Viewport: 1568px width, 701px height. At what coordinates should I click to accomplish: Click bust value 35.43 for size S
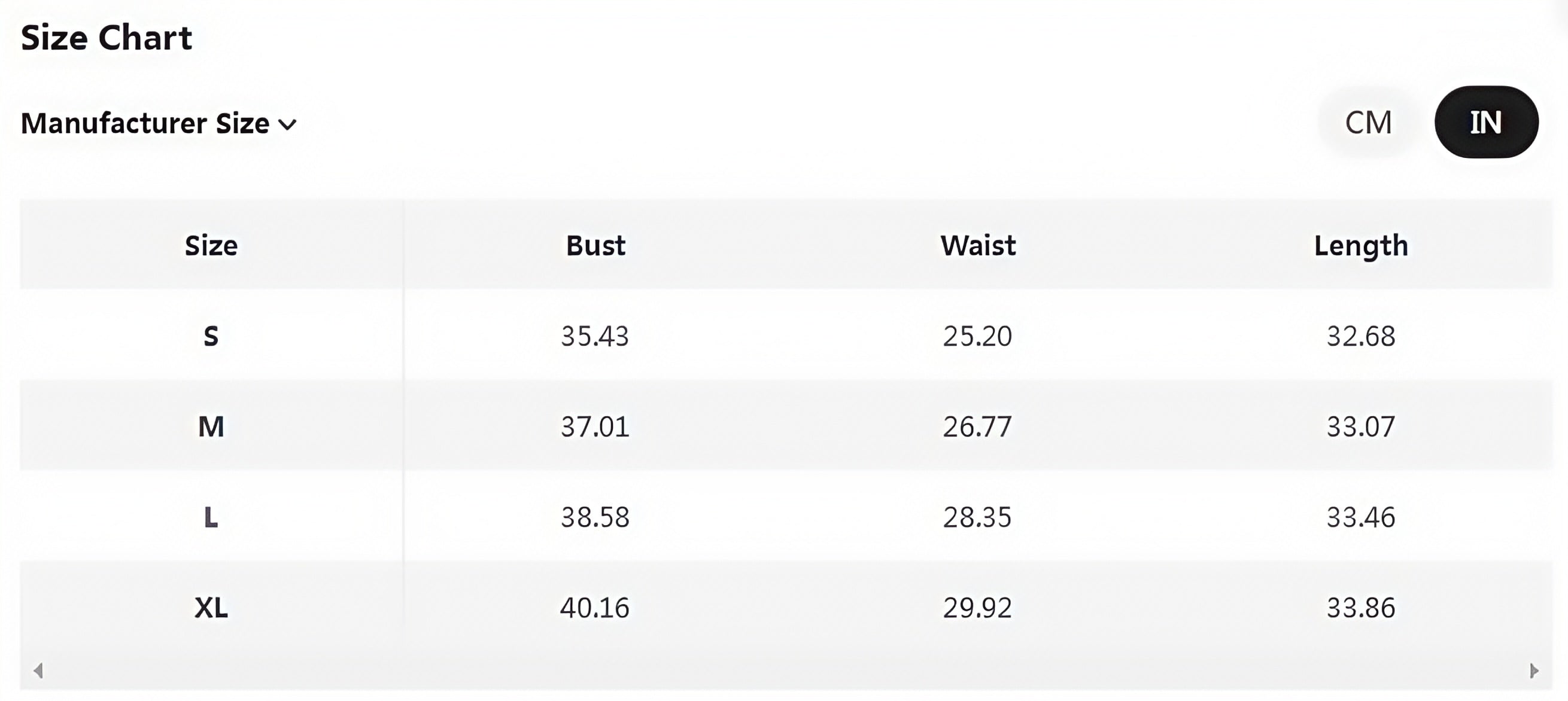pyautogui.click(x=595, y=336)
